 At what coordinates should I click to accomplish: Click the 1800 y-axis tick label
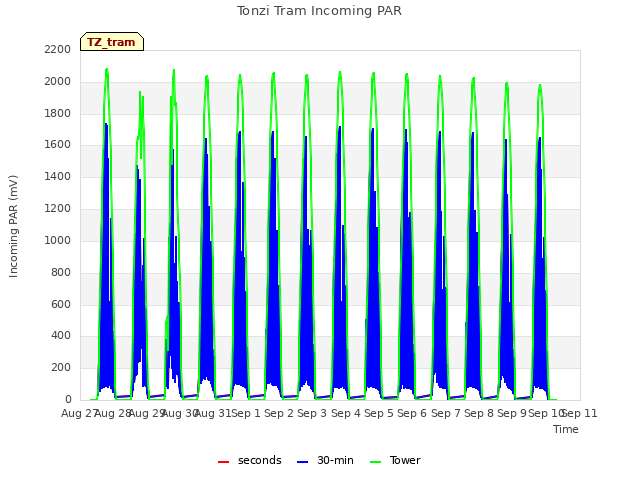click(x=58, y=113)
